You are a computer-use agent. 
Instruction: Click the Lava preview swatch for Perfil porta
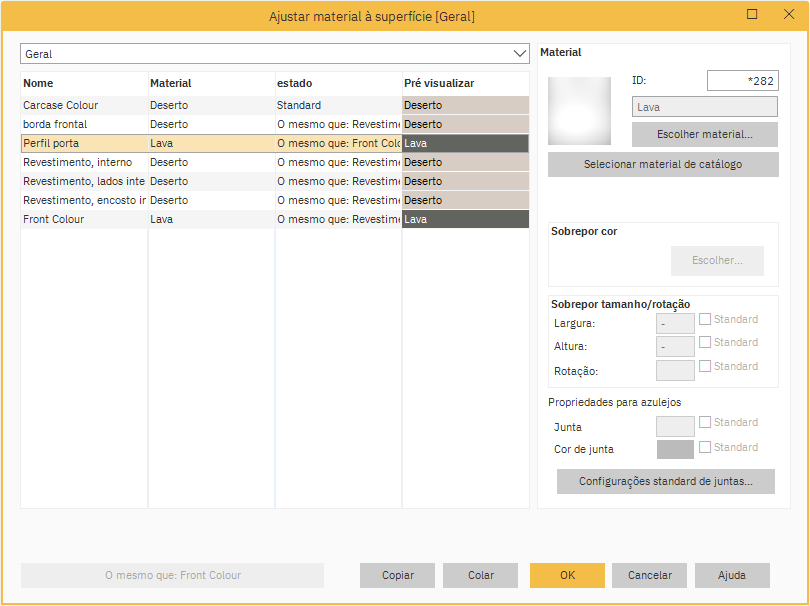[465, 143]
